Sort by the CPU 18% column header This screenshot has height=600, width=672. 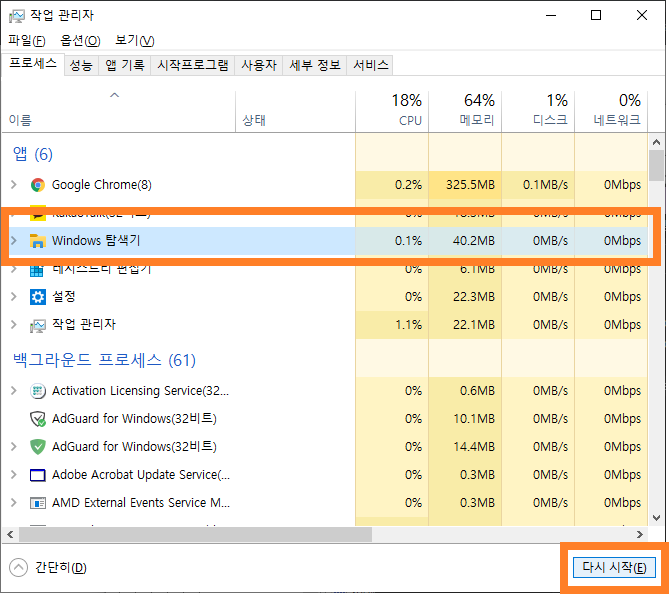pyautogui.click(x=392, y=111)
